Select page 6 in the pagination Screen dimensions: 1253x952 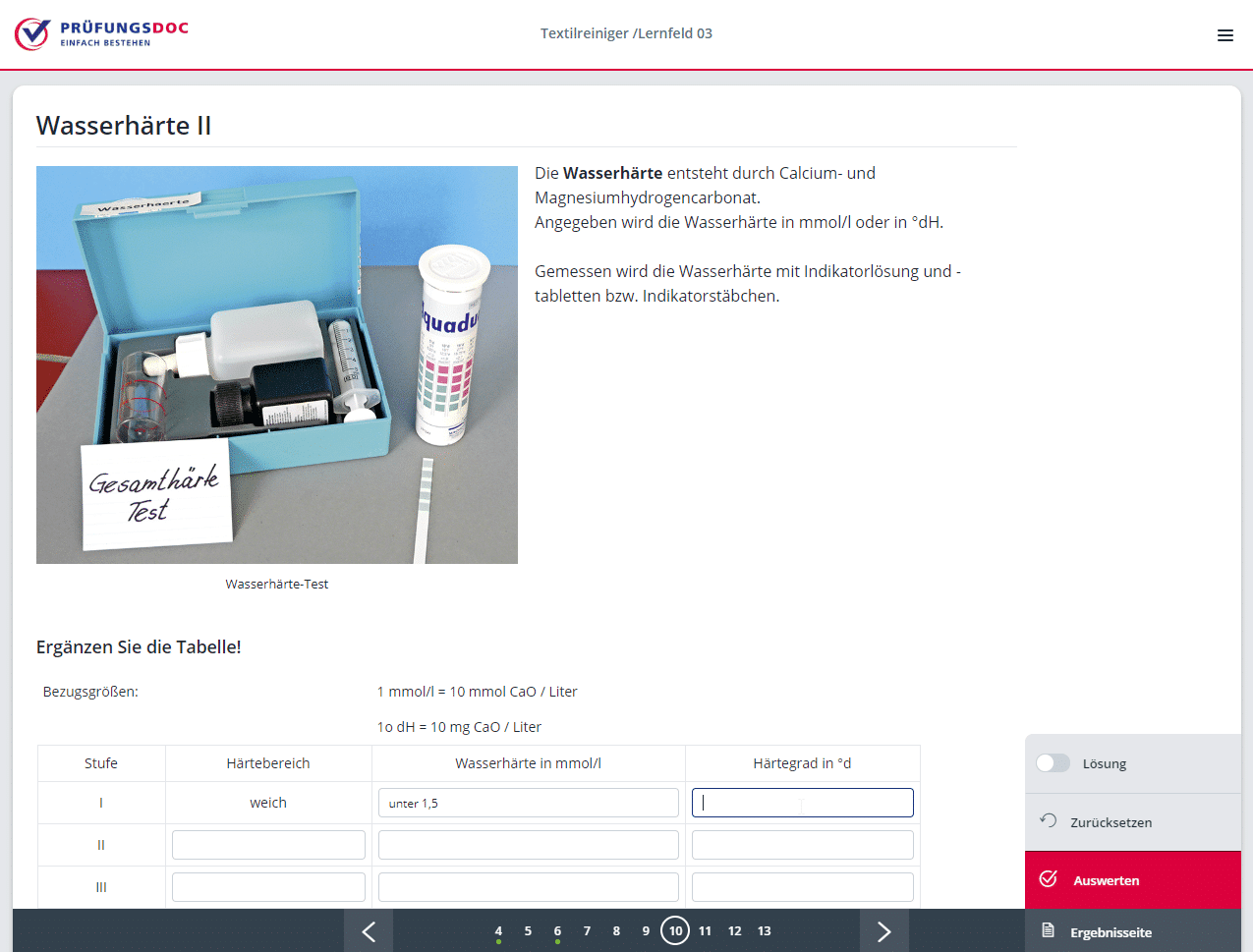557,931
